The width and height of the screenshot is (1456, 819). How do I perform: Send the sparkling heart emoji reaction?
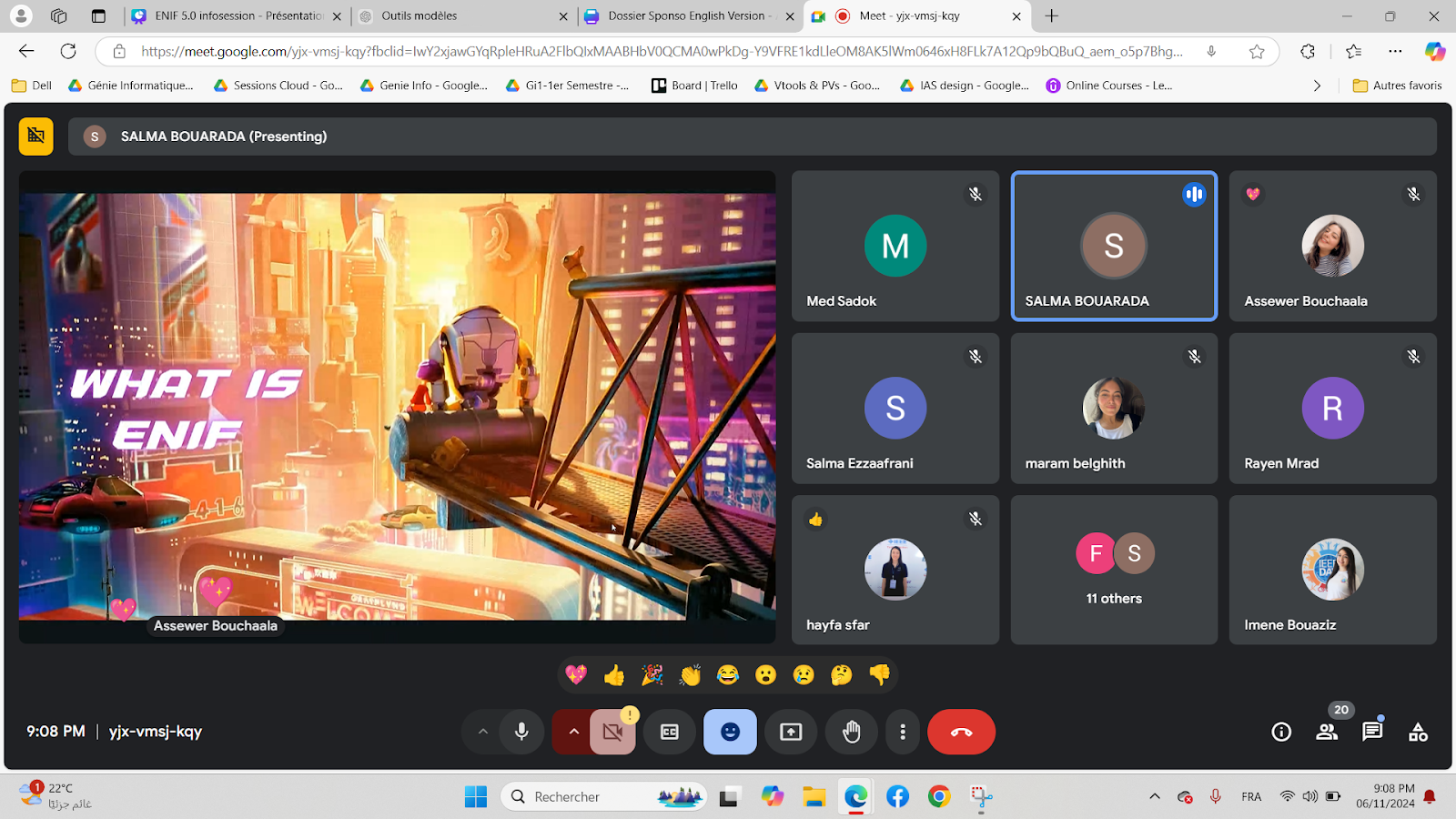[576, 675]
